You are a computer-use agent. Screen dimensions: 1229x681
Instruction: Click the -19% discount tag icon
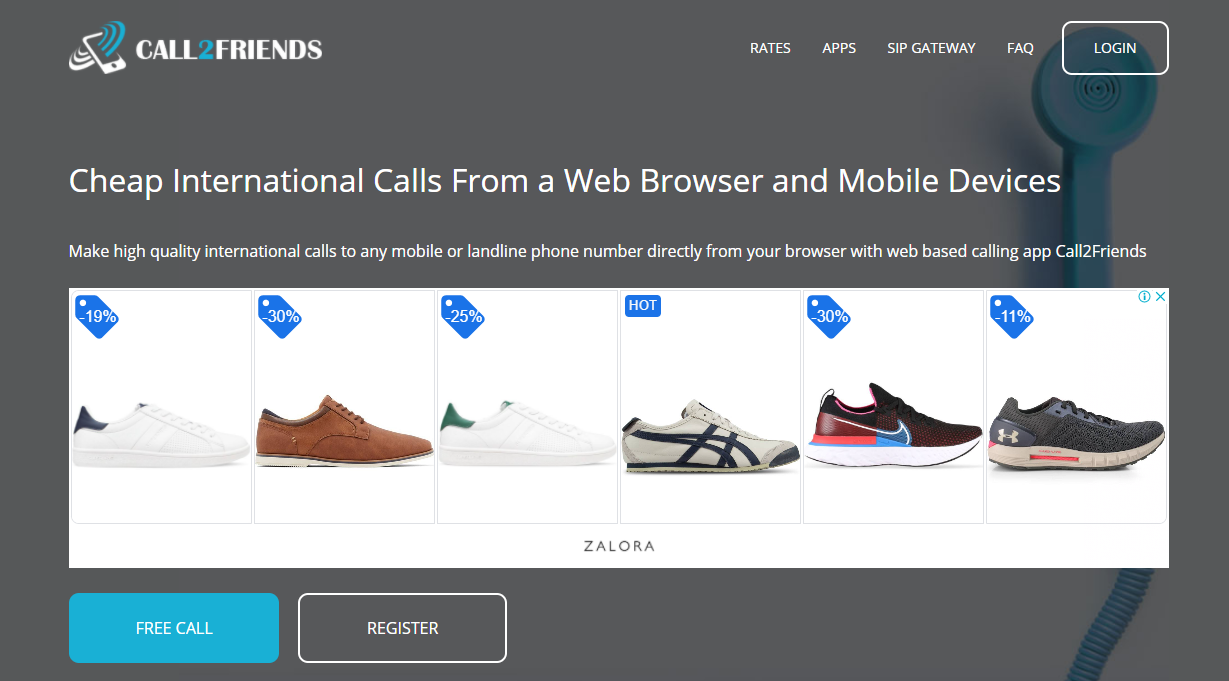pyautogui.click(x=97, y=316)
